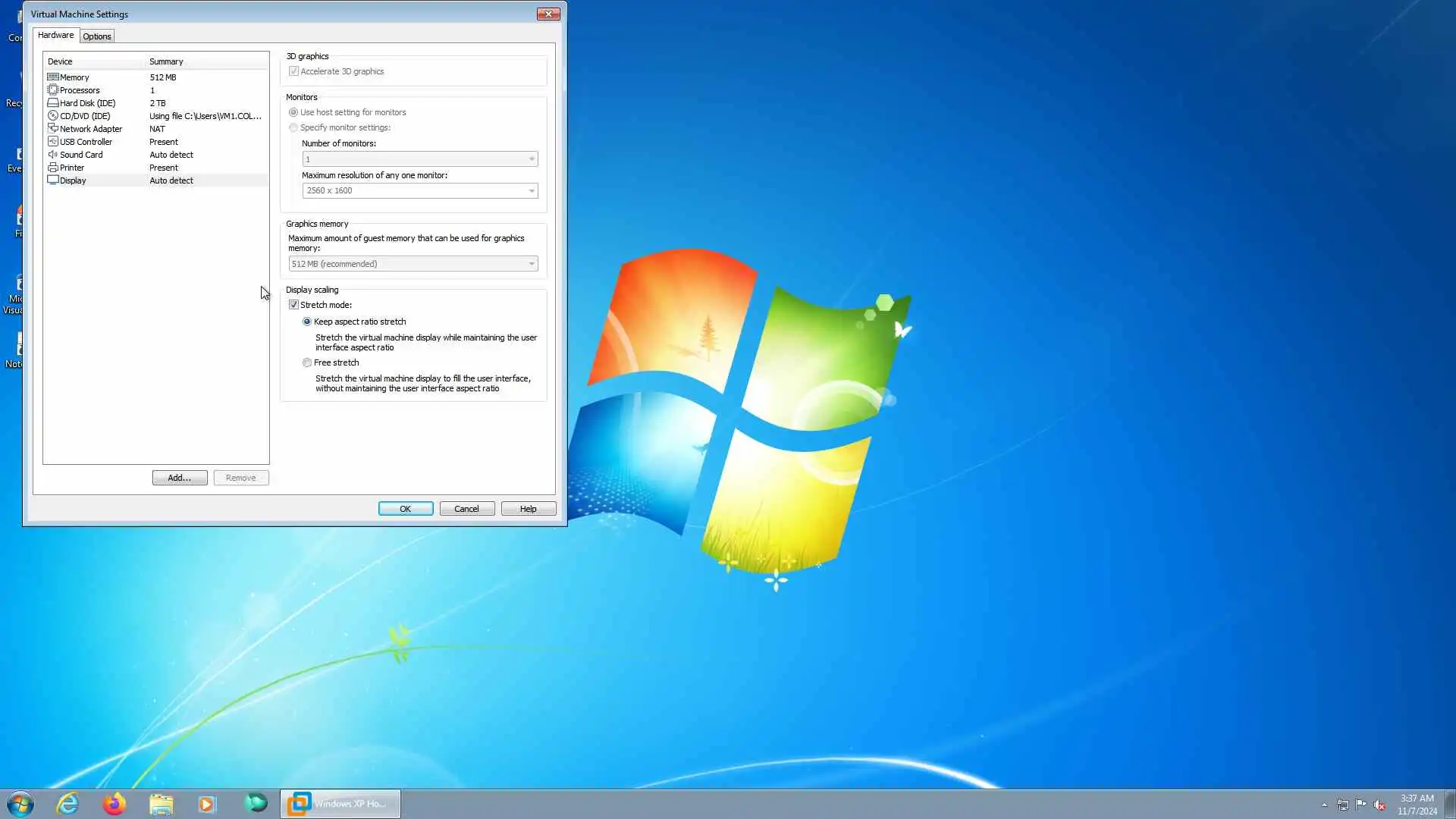This screenshot has width=1456, height=819.
Task: Select the Memory device icon
Action: [x=53, y=77]
